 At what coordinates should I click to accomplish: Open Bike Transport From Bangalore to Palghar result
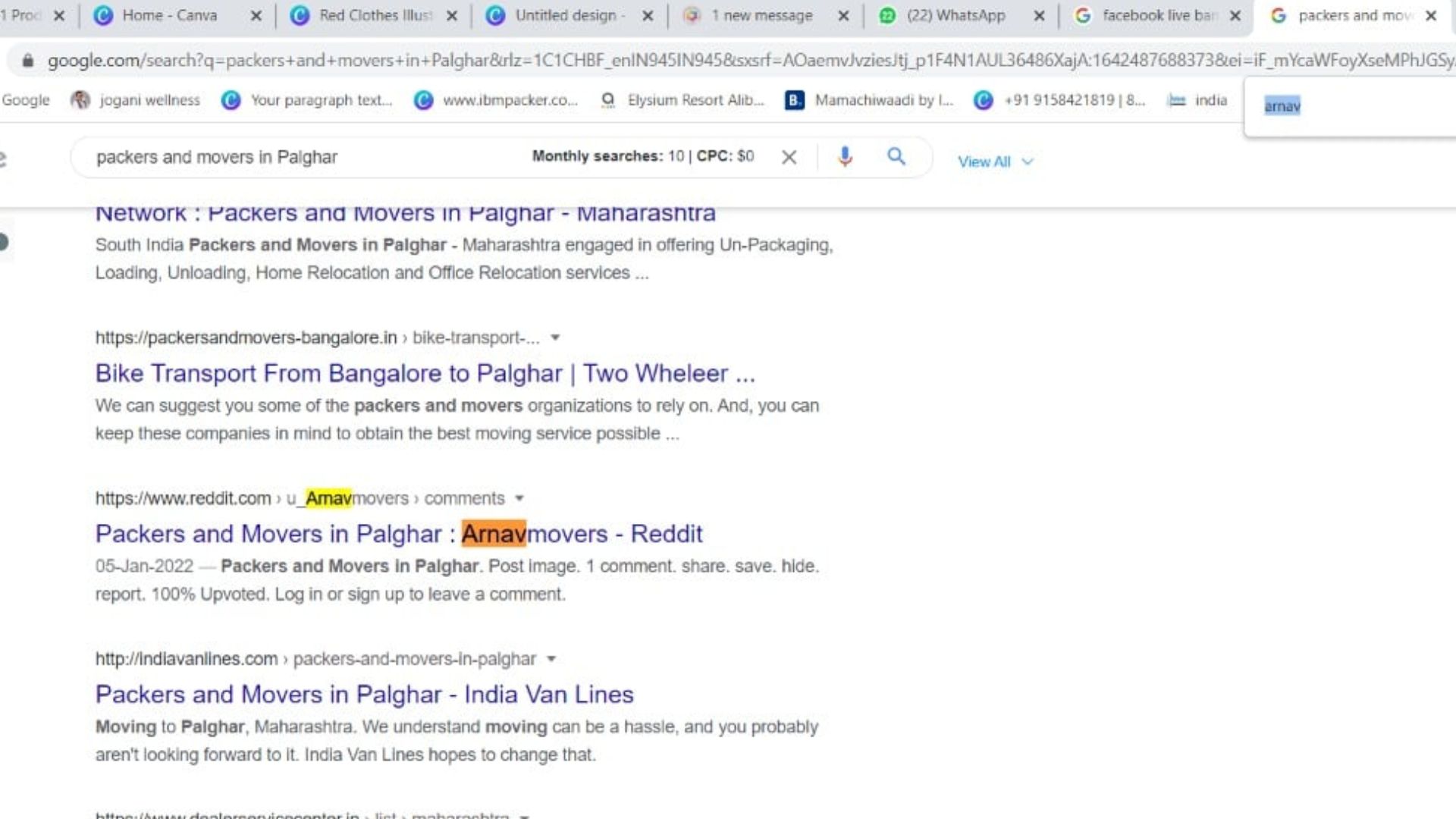click(x=425, y=374)
